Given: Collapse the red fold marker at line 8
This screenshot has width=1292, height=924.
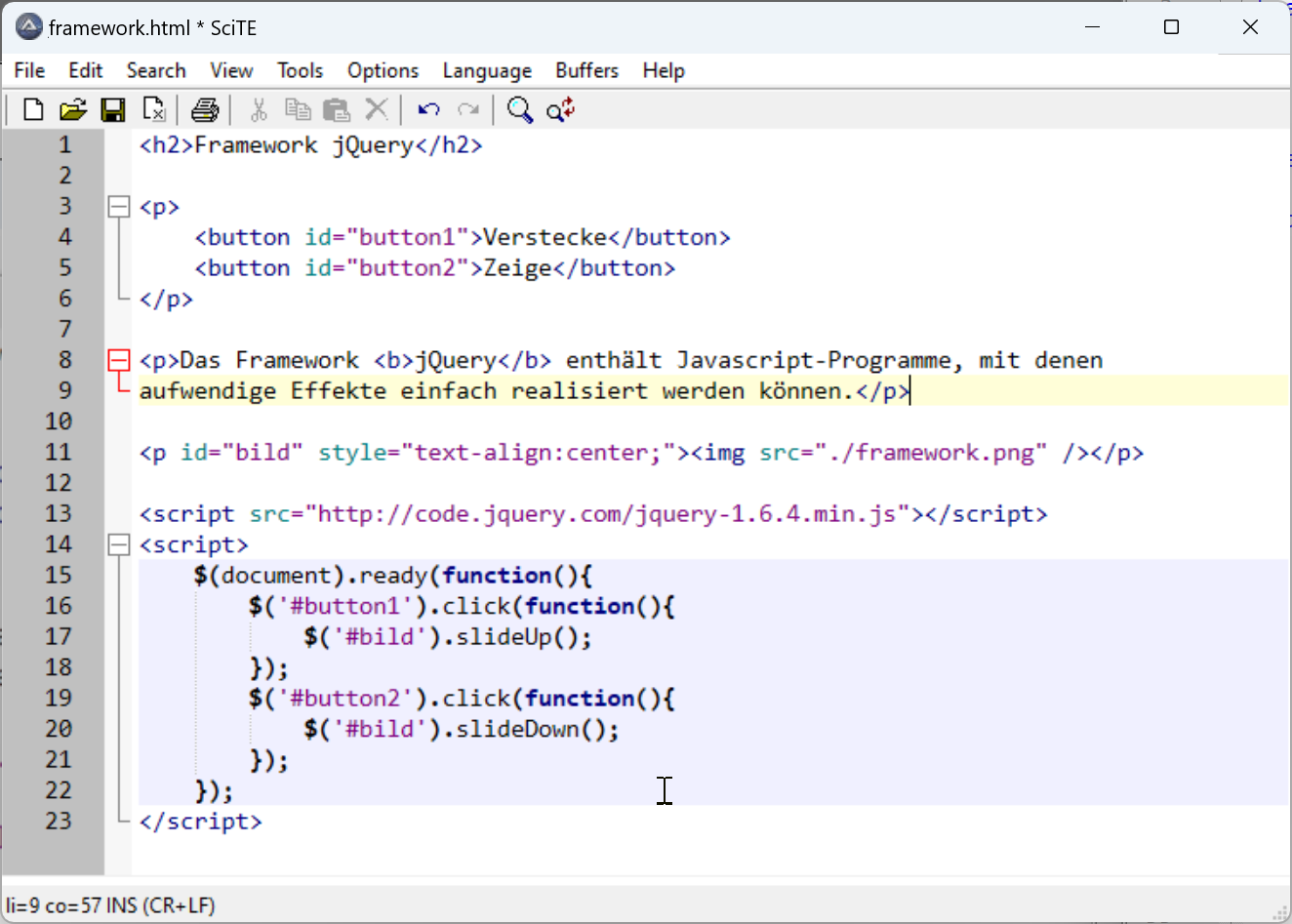Looking at the screenshot, I should click(118, 360).
